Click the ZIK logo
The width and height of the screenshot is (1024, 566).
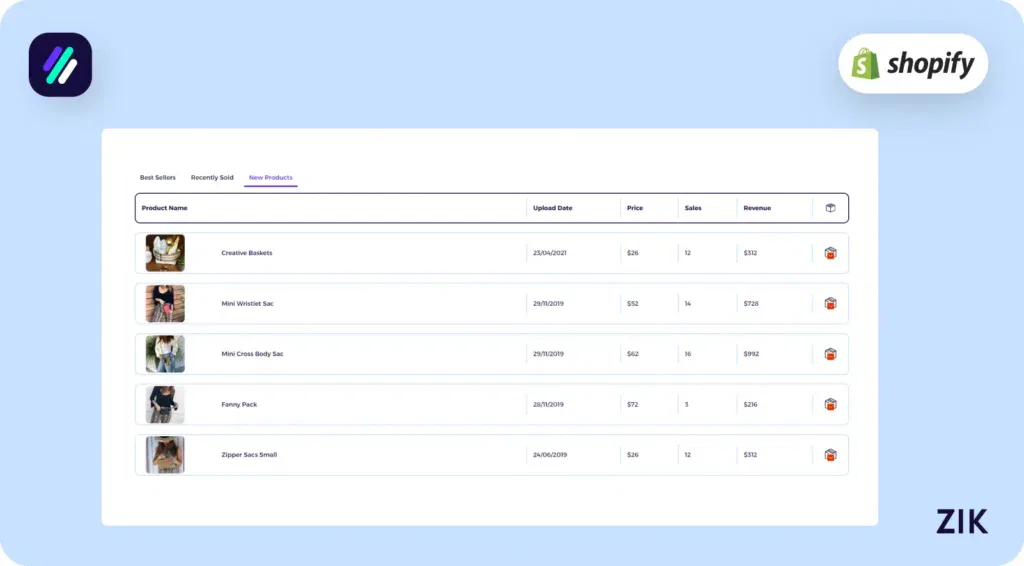[x=961, y=521]
